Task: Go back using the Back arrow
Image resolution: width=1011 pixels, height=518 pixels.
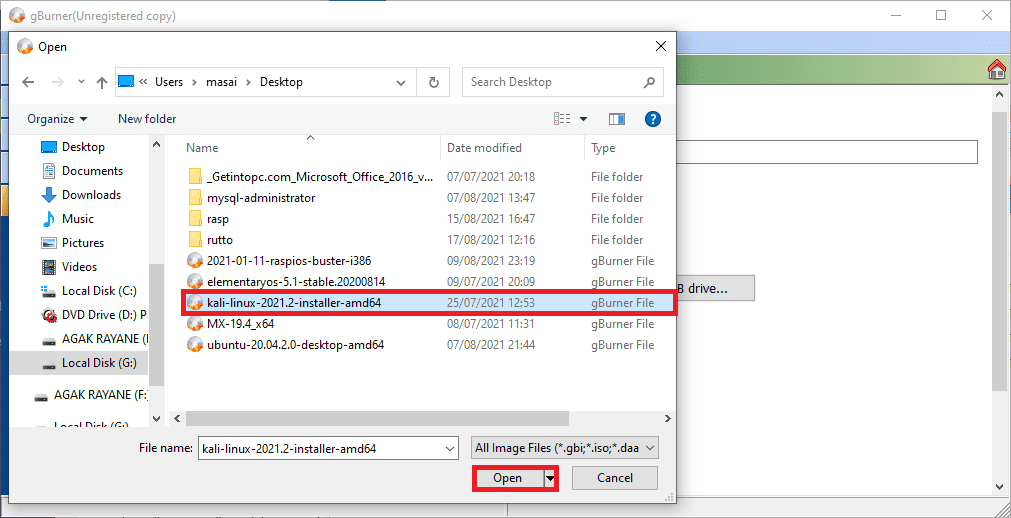Action: tap(28, 82)
